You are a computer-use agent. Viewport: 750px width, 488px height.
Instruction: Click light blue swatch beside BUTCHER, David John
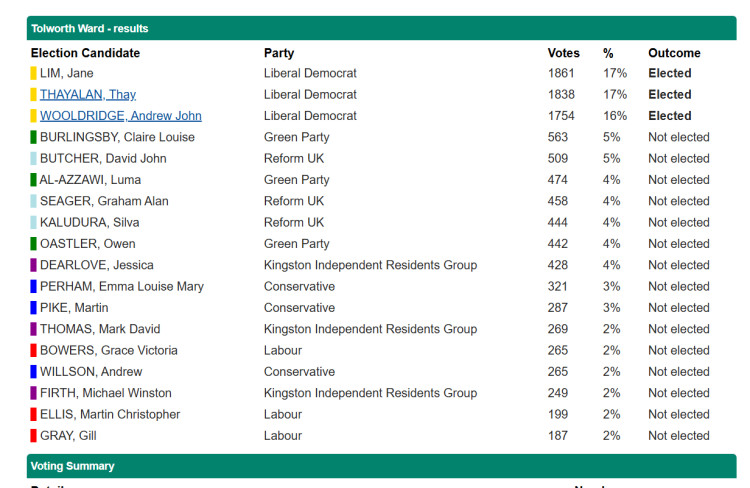point(33,158)
